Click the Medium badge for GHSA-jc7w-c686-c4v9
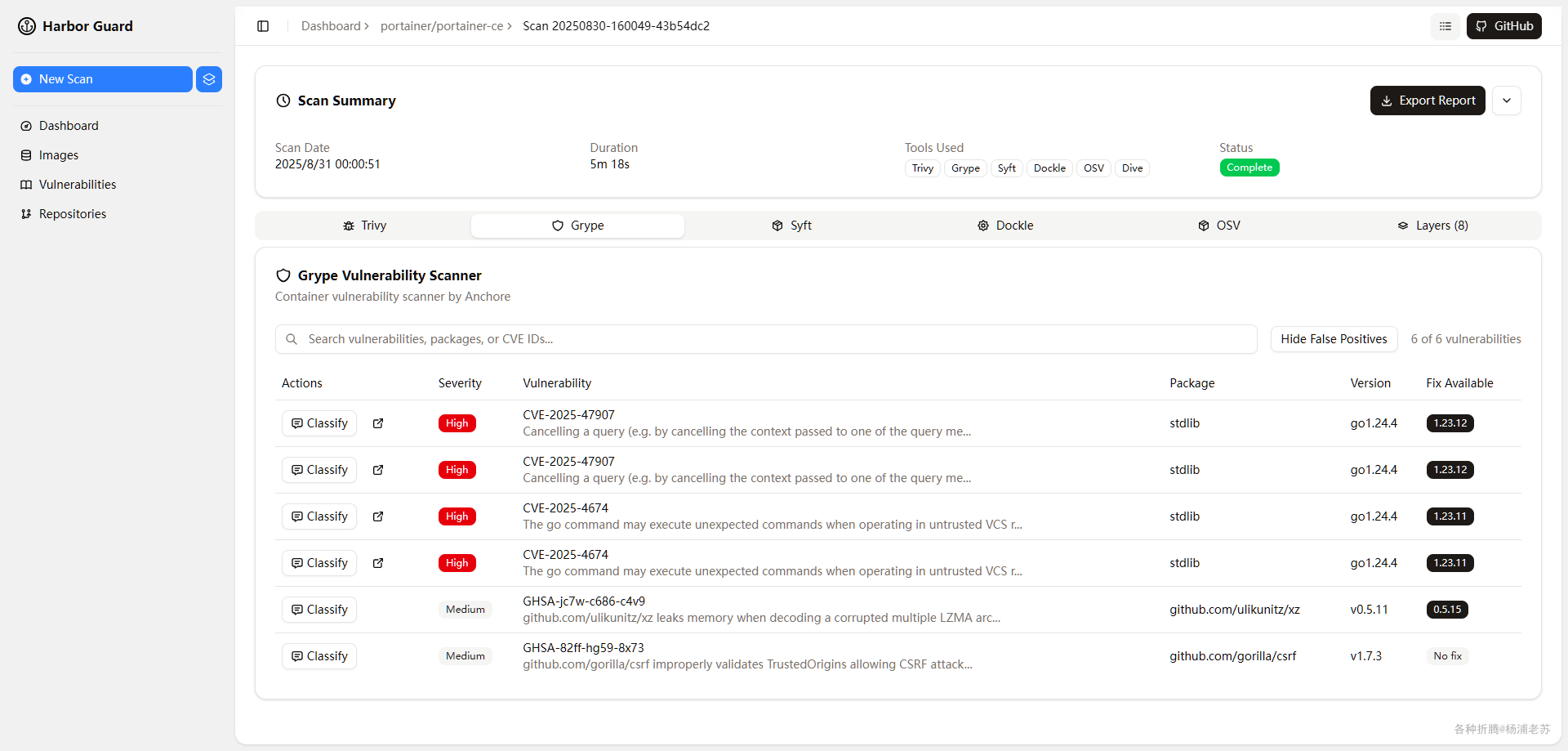1568x751 pixels. [465, 610]
